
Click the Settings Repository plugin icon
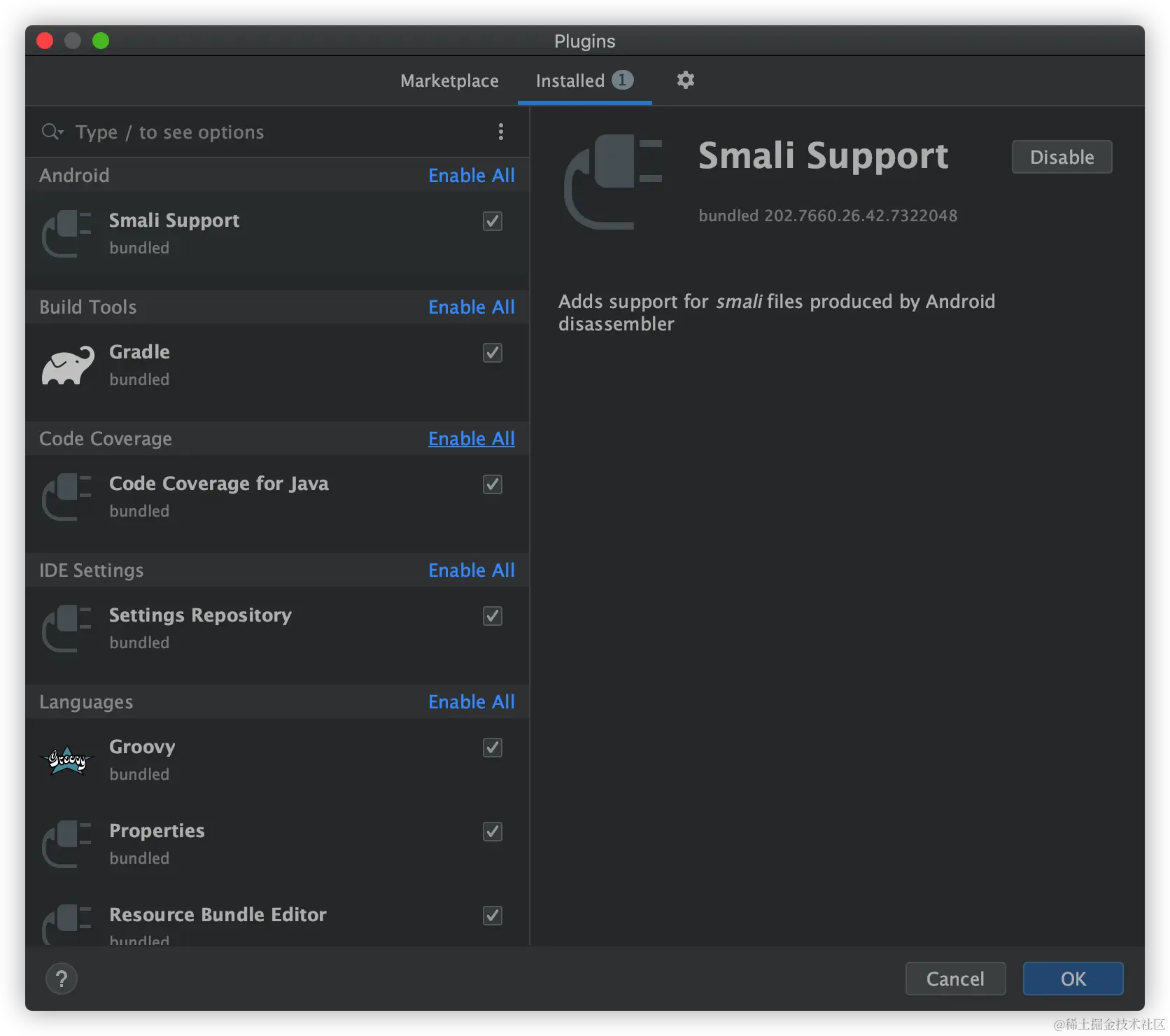pyautogui.click(x=66, y=628)
